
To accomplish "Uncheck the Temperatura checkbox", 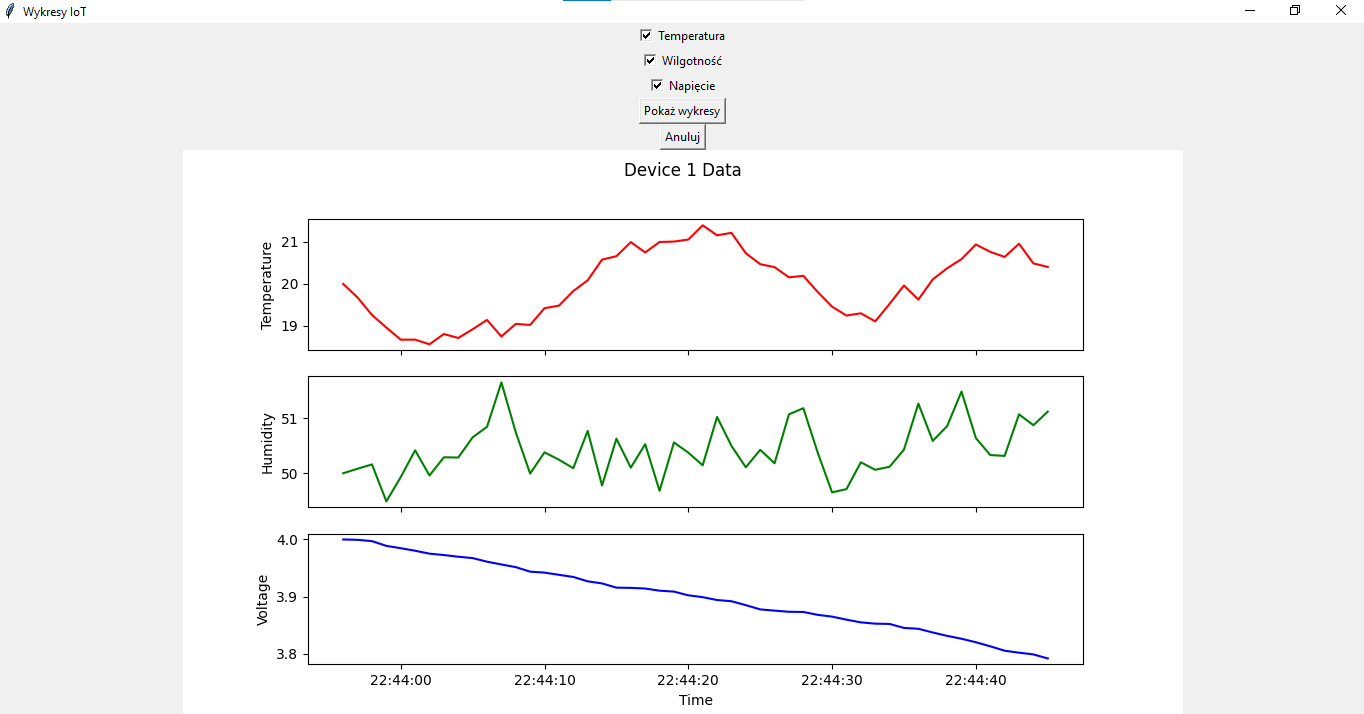I will [x=646, y=35].
